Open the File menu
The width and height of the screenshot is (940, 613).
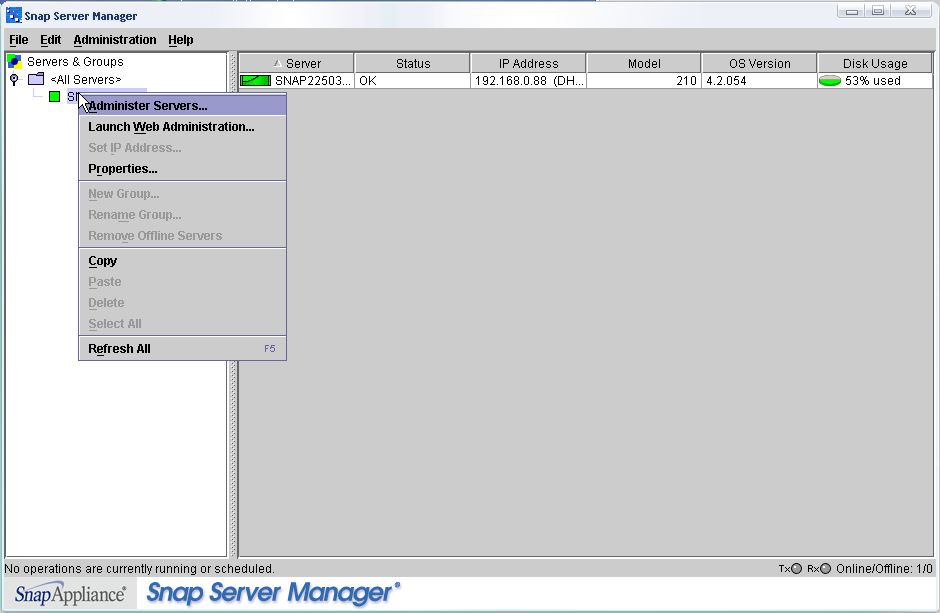tap(19, 40)
